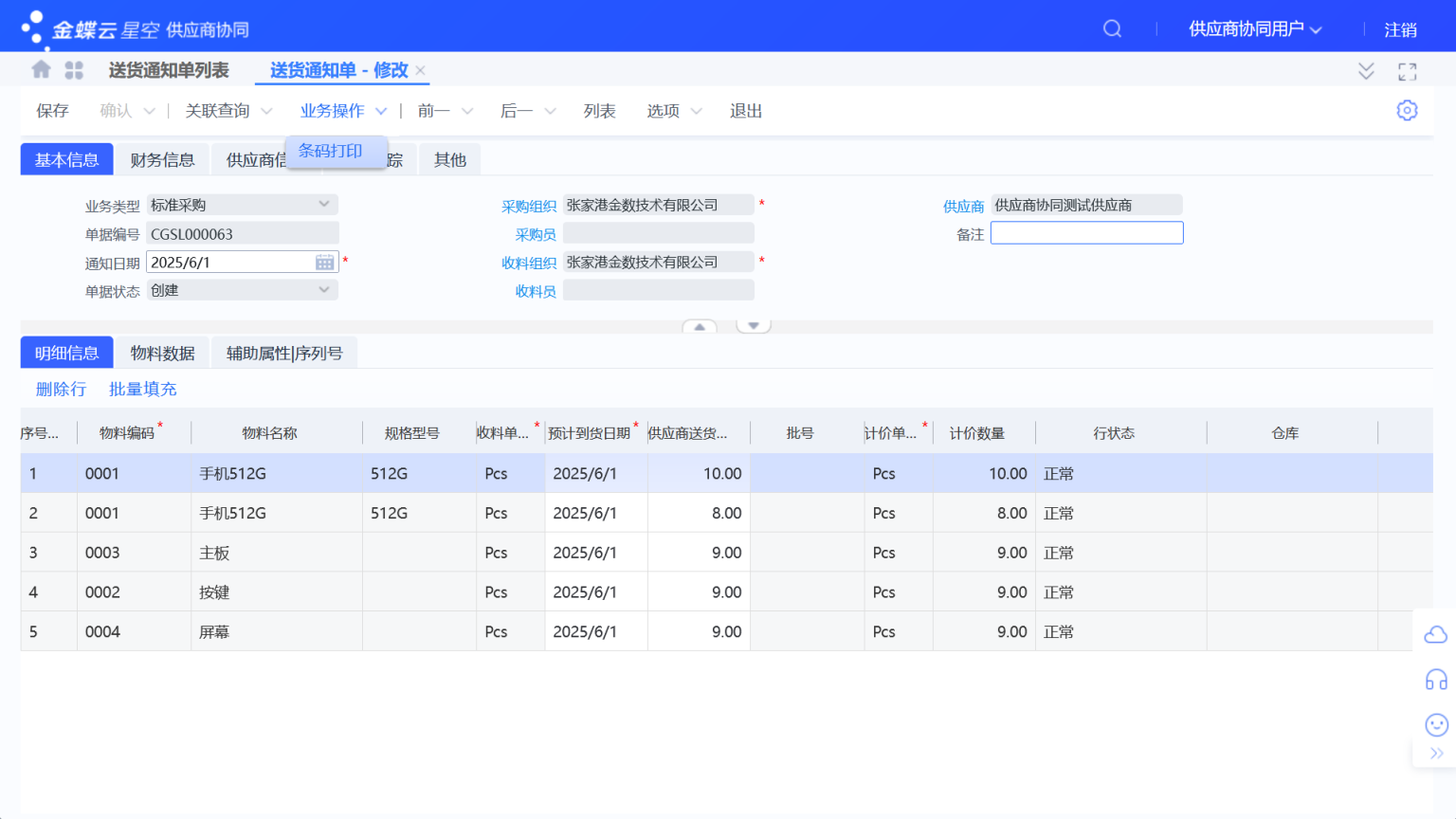This screenshot has width=1456, height=819.
Task: Open the calendar icon in the 通知日期 field
Action: click(x=322, y=262)
